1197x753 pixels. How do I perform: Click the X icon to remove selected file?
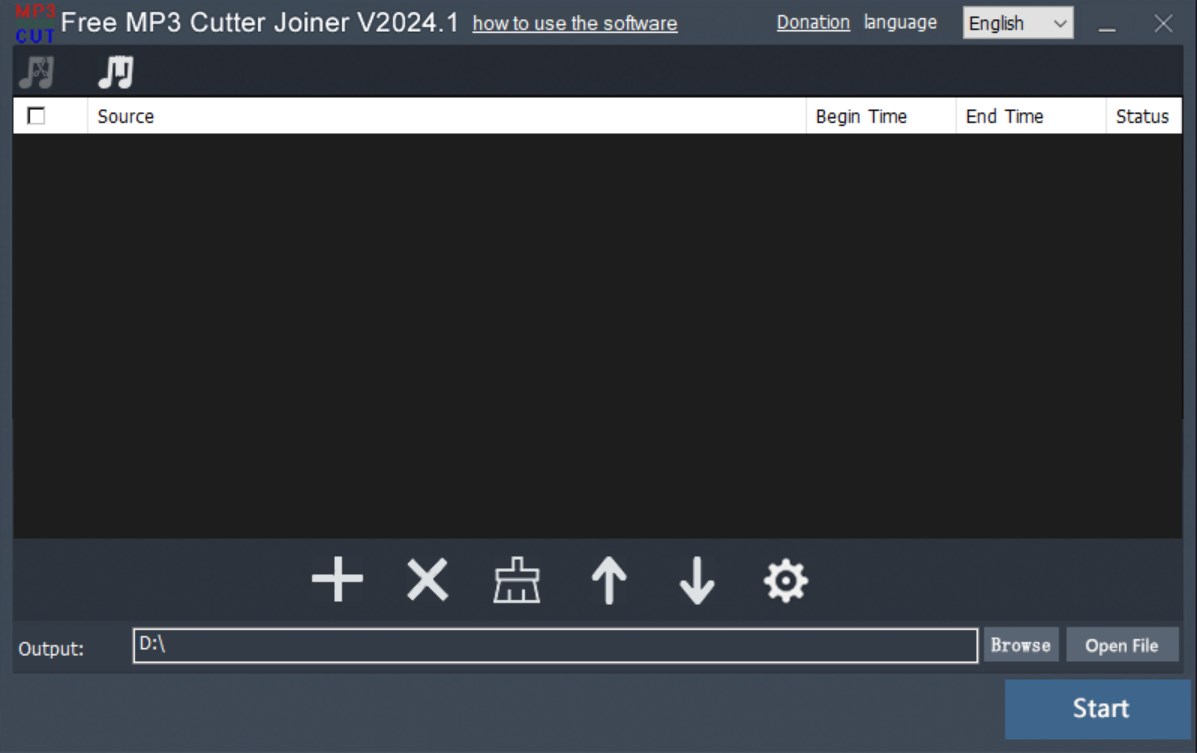(425, 580)
